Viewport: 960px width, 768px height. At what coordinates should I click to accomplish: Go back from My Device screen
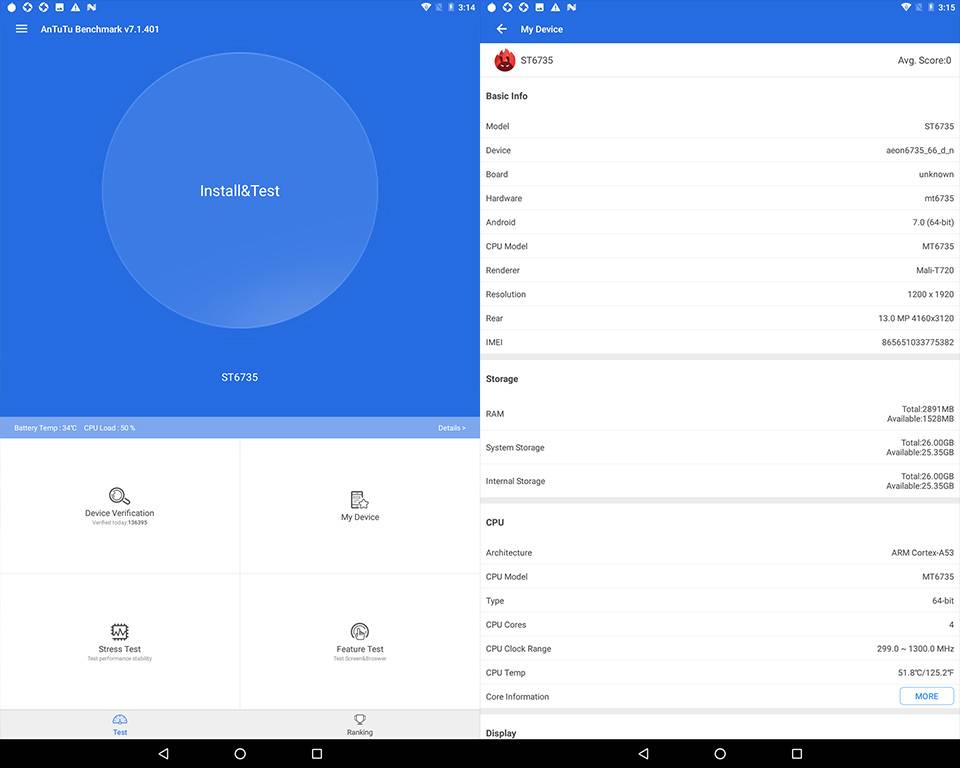tap(502, 29)
